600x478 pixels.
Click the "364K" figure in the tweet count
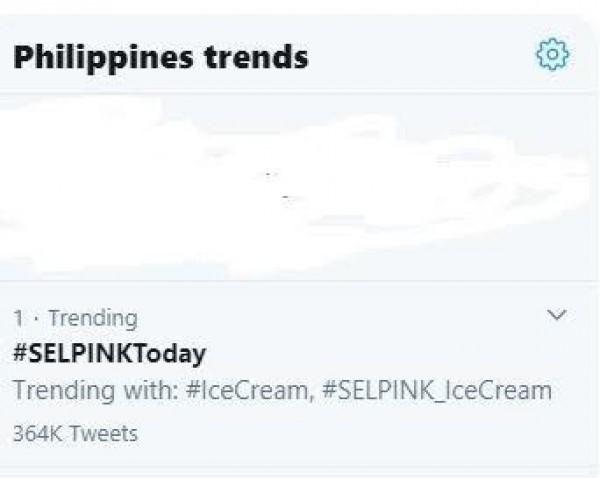click(36, 433)
